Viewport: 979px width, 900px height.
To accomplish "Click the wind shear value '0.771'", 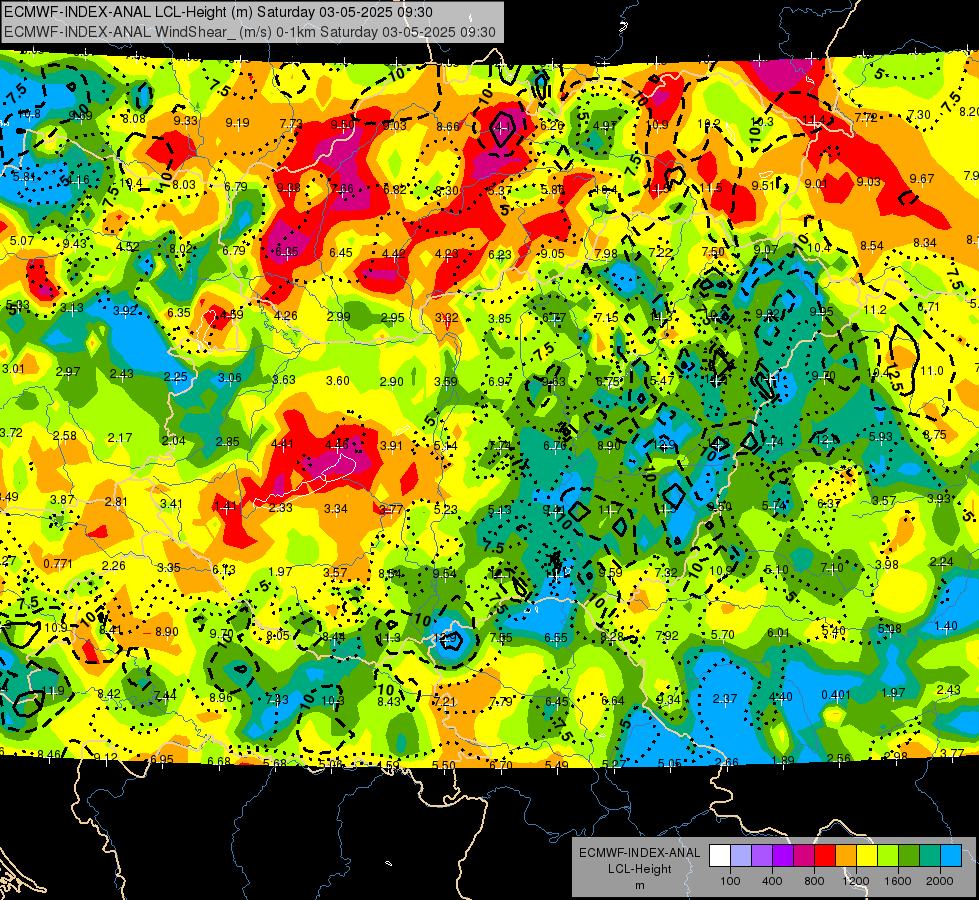I will pos(57,564).
